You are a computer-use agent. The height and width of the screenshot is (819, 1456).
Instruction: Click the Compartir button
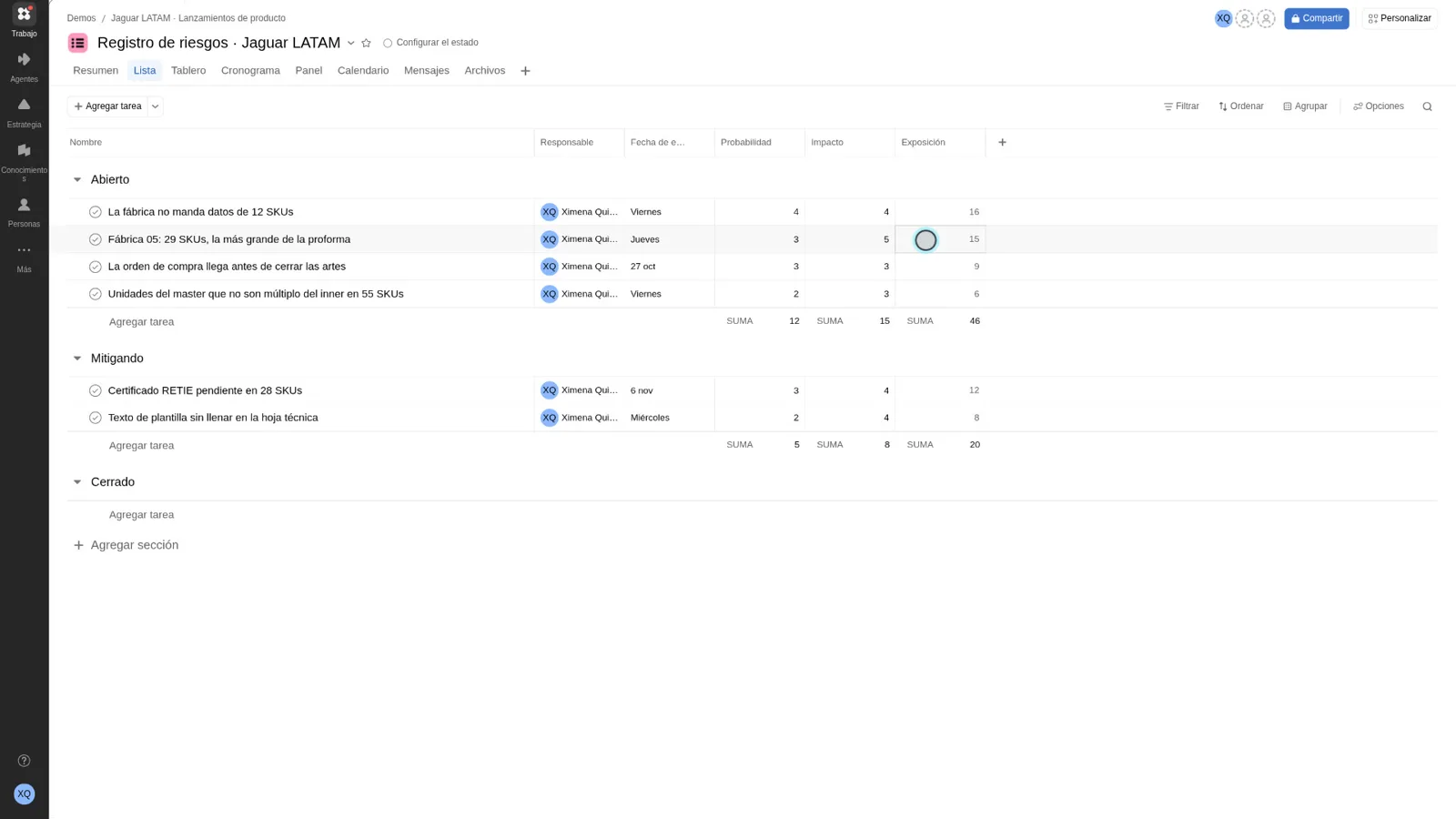(x=1317, y=18)
